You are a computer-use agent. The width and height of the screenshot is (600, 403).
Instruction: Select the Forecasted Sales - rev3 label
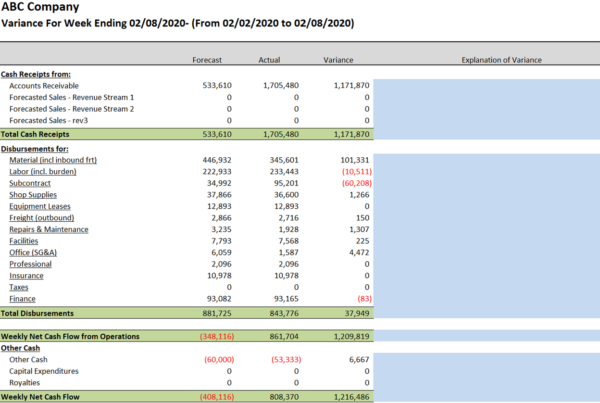click(49, 120)
